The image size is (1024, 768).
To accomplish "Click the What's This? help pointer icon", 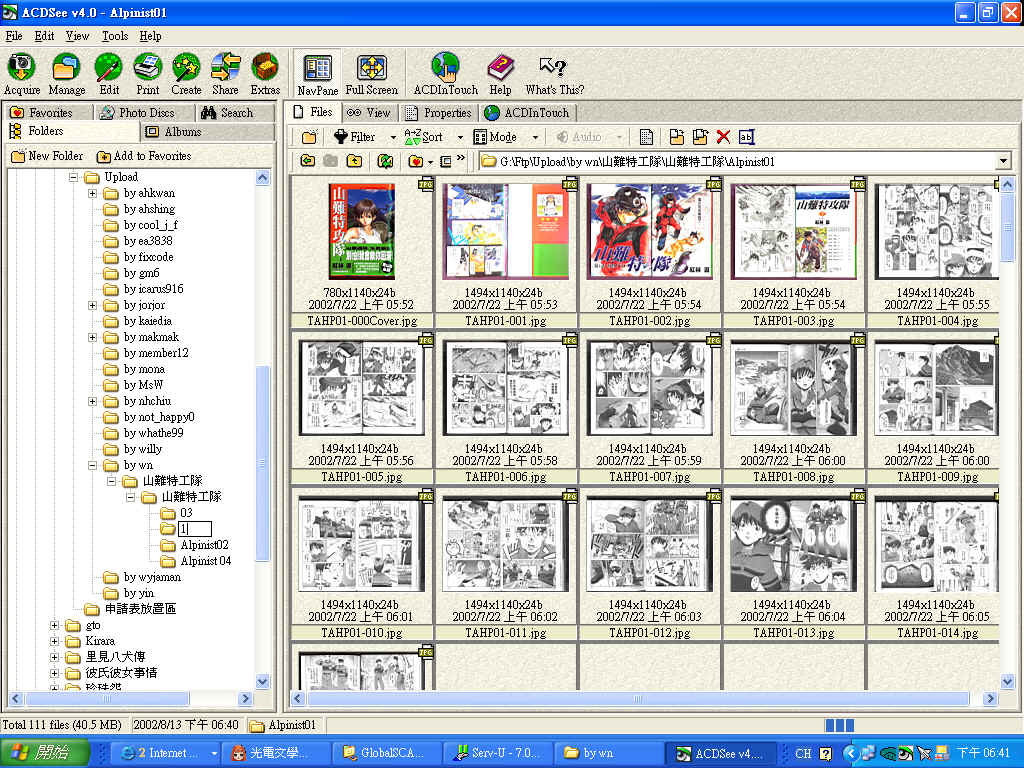I will coord(554,69).
